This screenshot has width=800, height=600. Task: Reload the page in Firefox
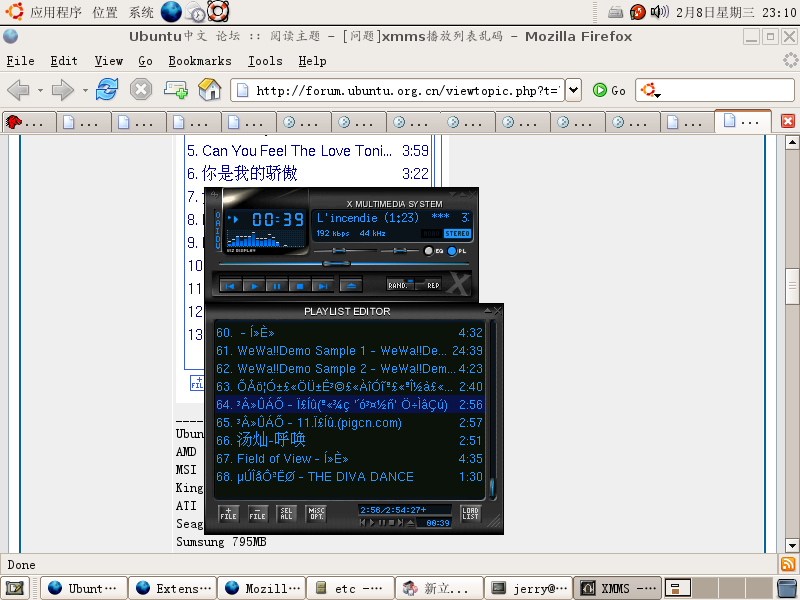[x=107, y=90]
